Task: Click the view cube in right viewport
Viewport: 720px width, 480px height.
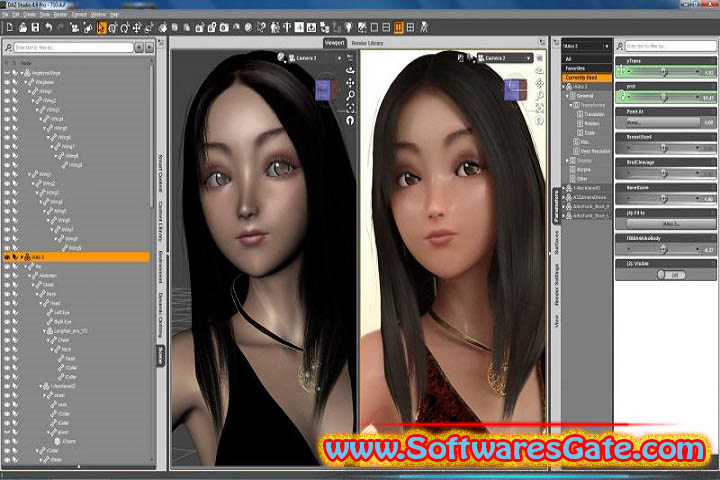Action: (516, 90)
